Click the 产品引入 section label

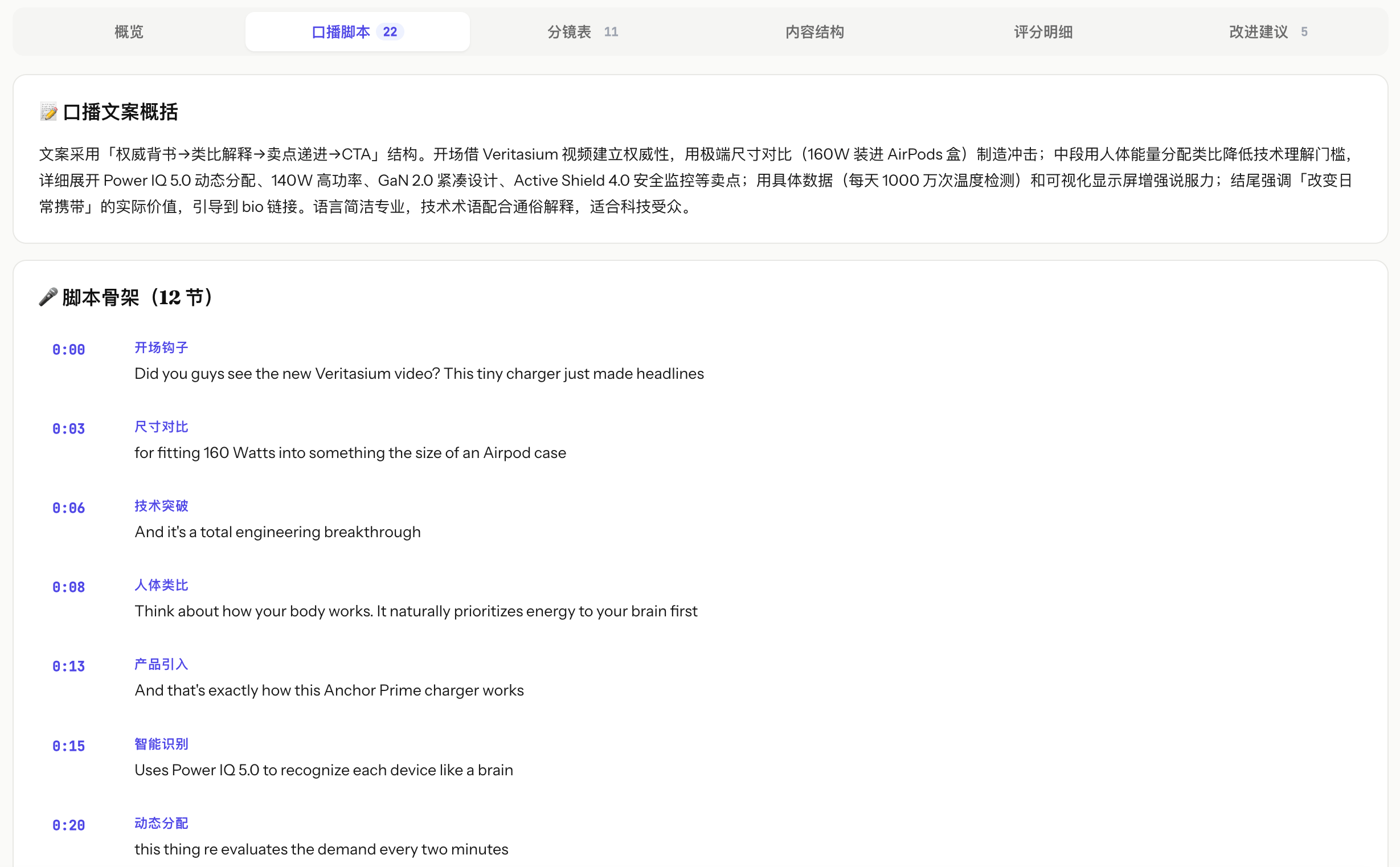[161, 664]
